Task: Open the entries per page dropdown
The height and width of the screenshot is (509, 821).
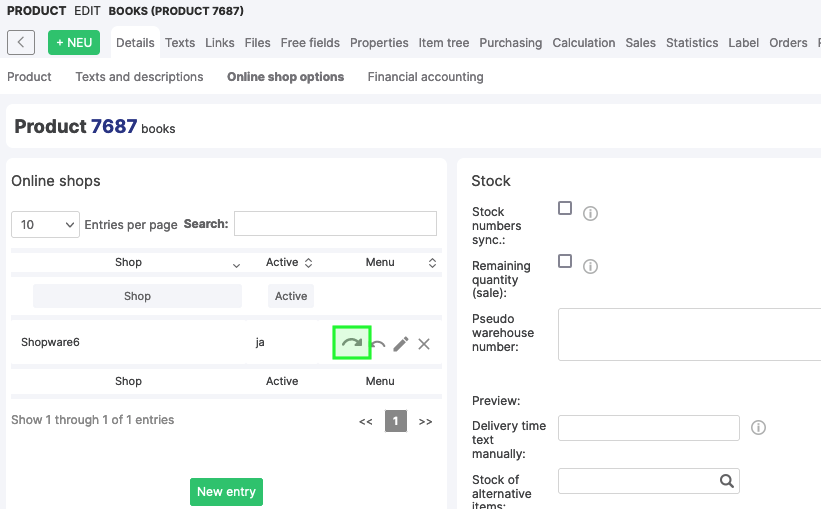Action: (45, 225)
